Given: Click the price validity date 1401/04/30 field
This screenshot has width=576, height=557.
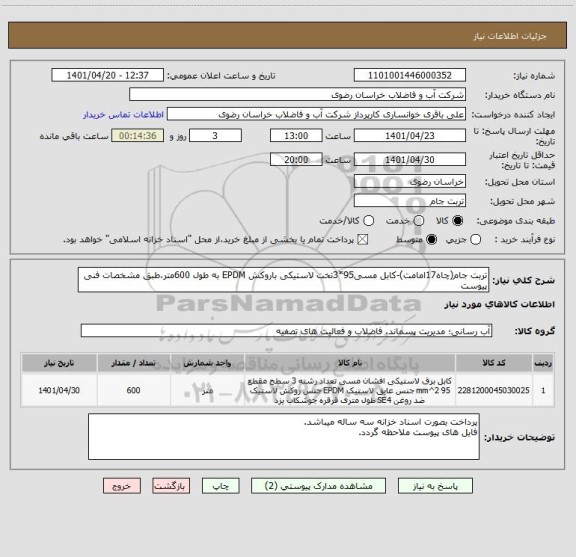Looking at the screenshot, I should (x=410, y=159).
